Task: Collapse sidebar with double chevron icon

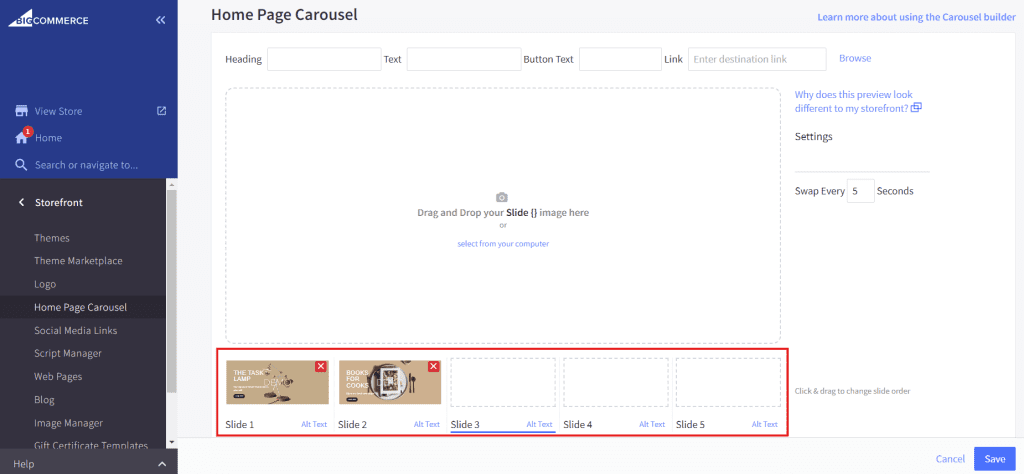Action: tap(161, 20)
